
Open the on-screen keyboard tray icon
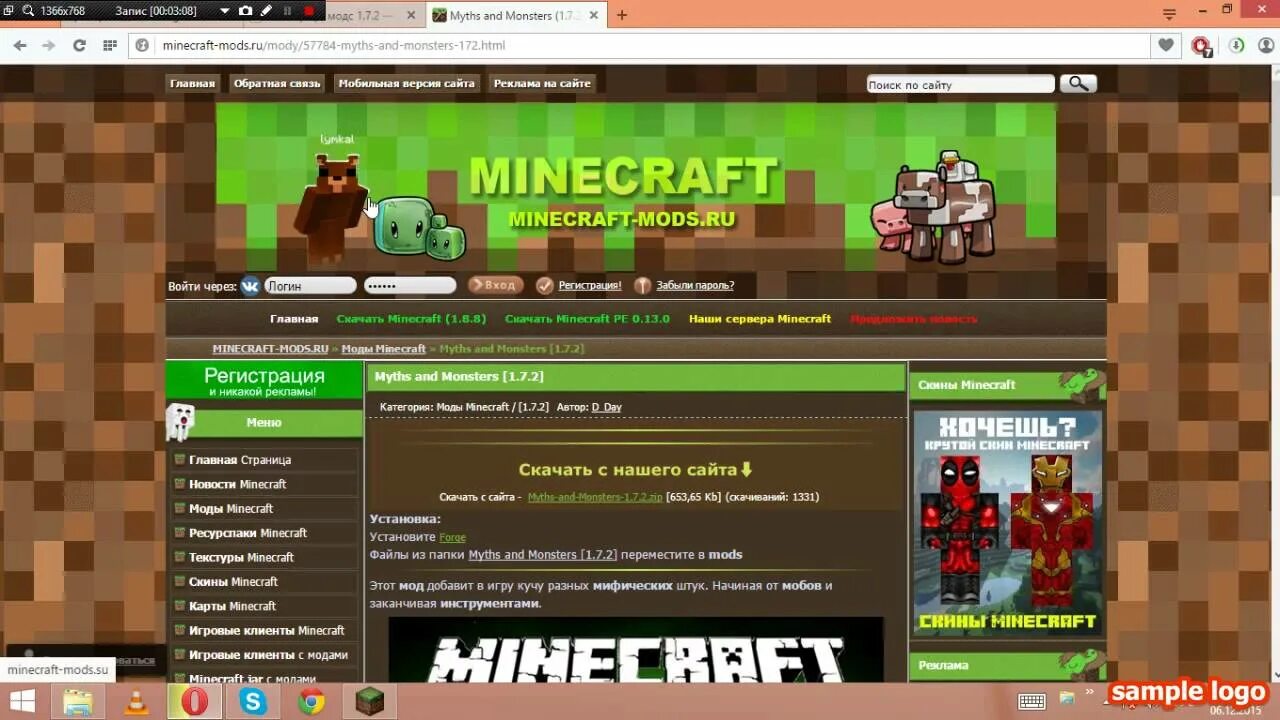(1032, 701)
